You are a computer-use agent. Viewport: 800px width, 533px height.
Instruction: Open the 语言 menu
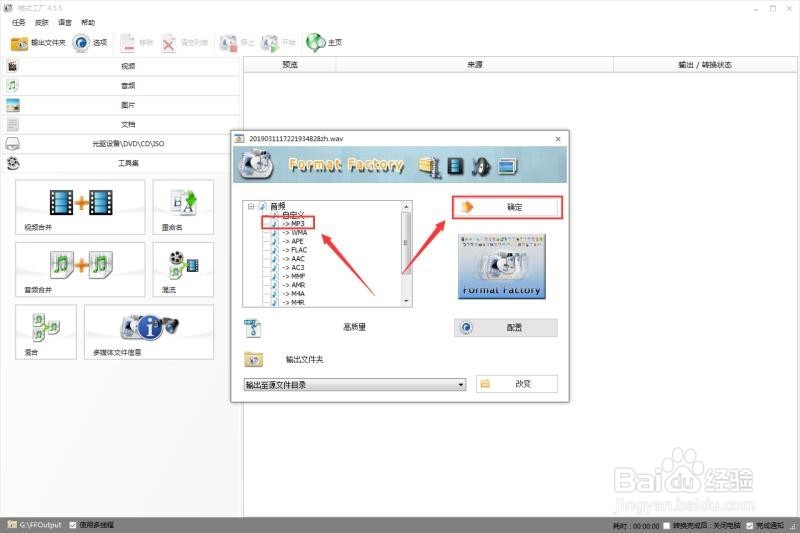[x=65, y=22]
